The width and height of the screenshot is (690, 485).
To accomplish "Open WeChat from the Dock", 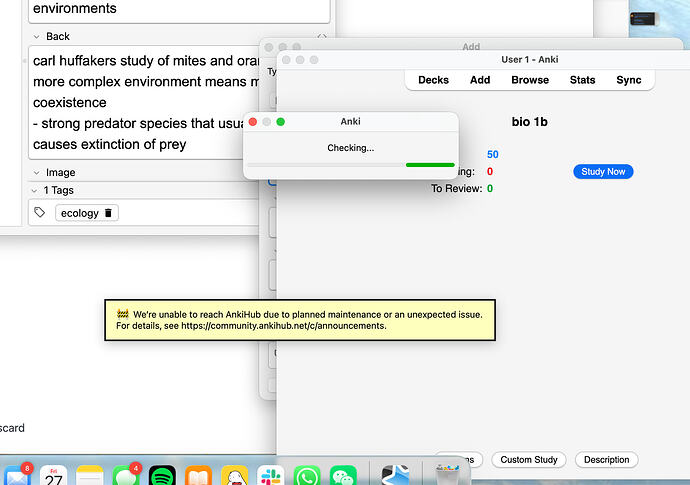I will (x=343, y=476).
